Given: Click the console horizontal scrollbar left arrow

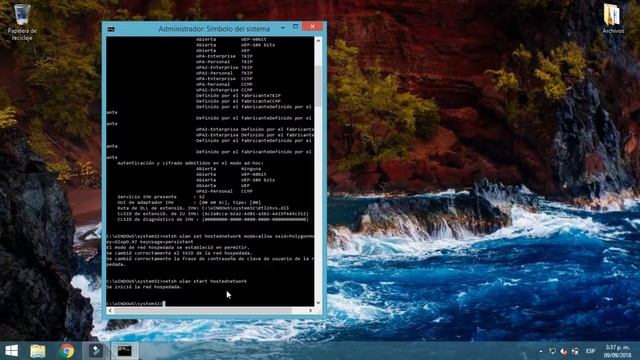Looking at the screenshot, I should click(110, 310).
